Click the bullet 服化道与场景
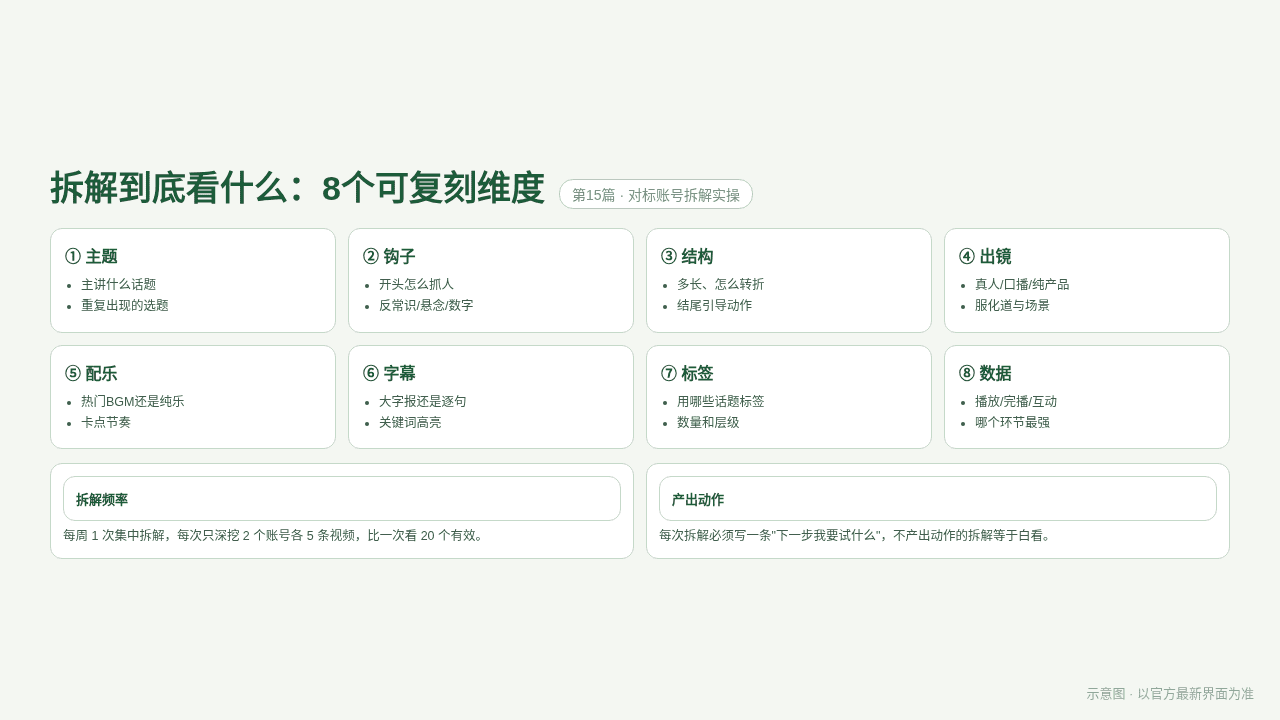The height and width of the screenshot is (720, 1280). pos(1012,305)
